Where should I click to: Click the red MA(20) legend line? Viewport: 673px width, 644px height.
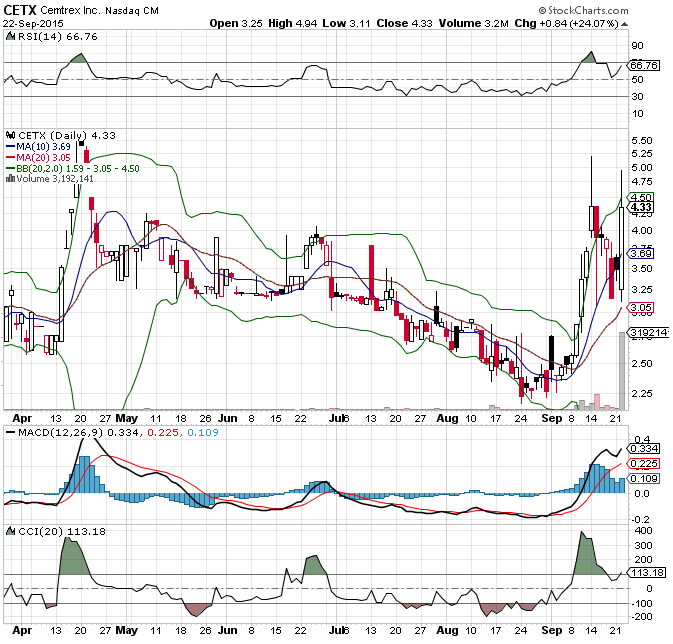point(10,158)
